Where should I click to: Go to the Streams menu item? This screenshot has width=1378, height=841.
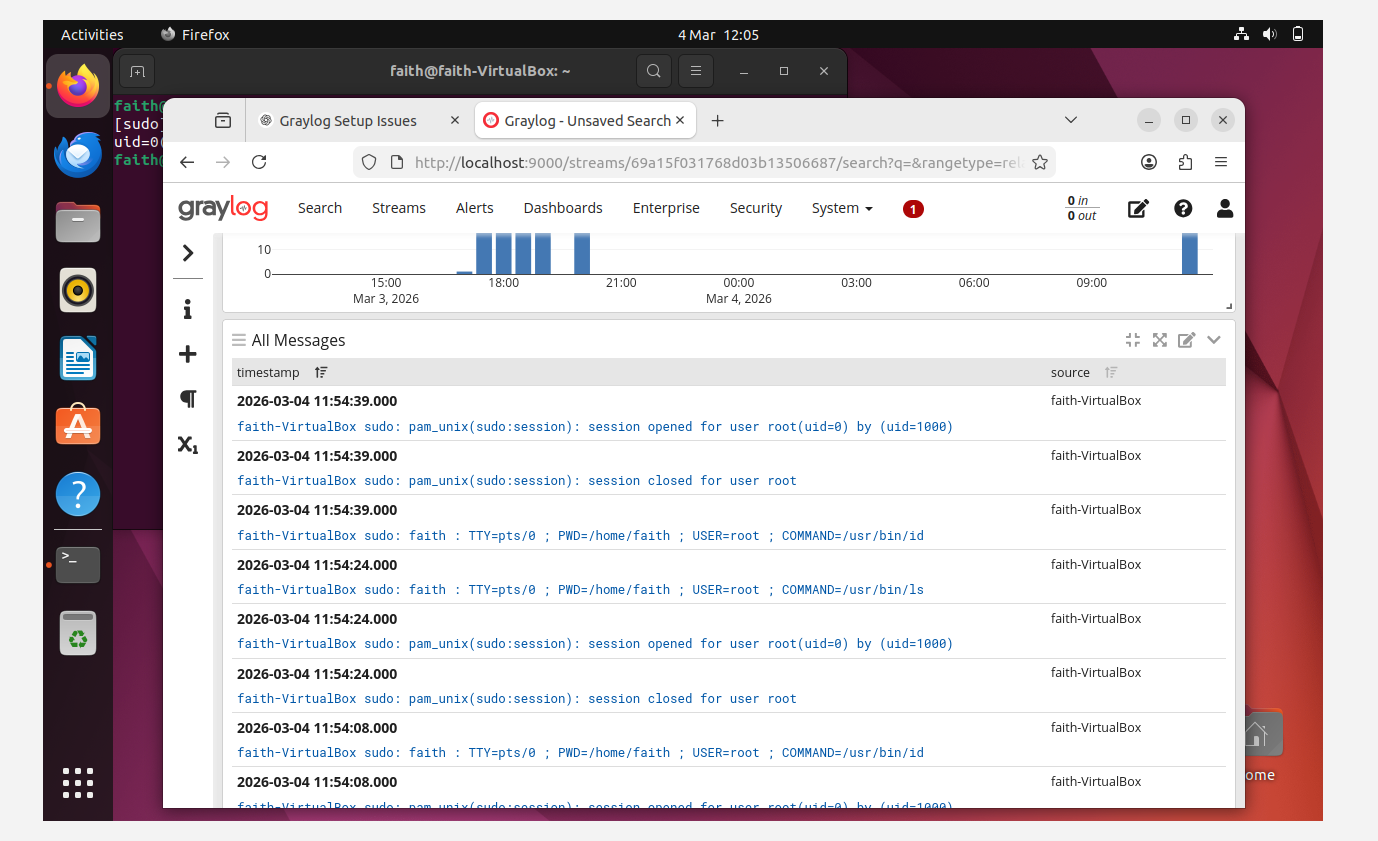[399, 208]
